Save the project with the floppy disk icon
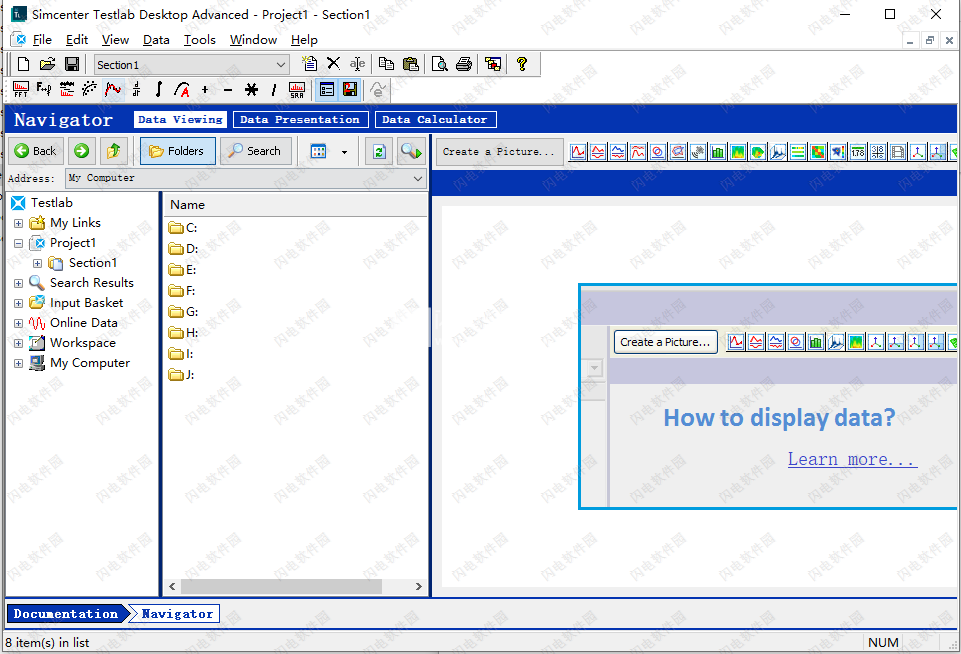961x654 pixels. 72,64
